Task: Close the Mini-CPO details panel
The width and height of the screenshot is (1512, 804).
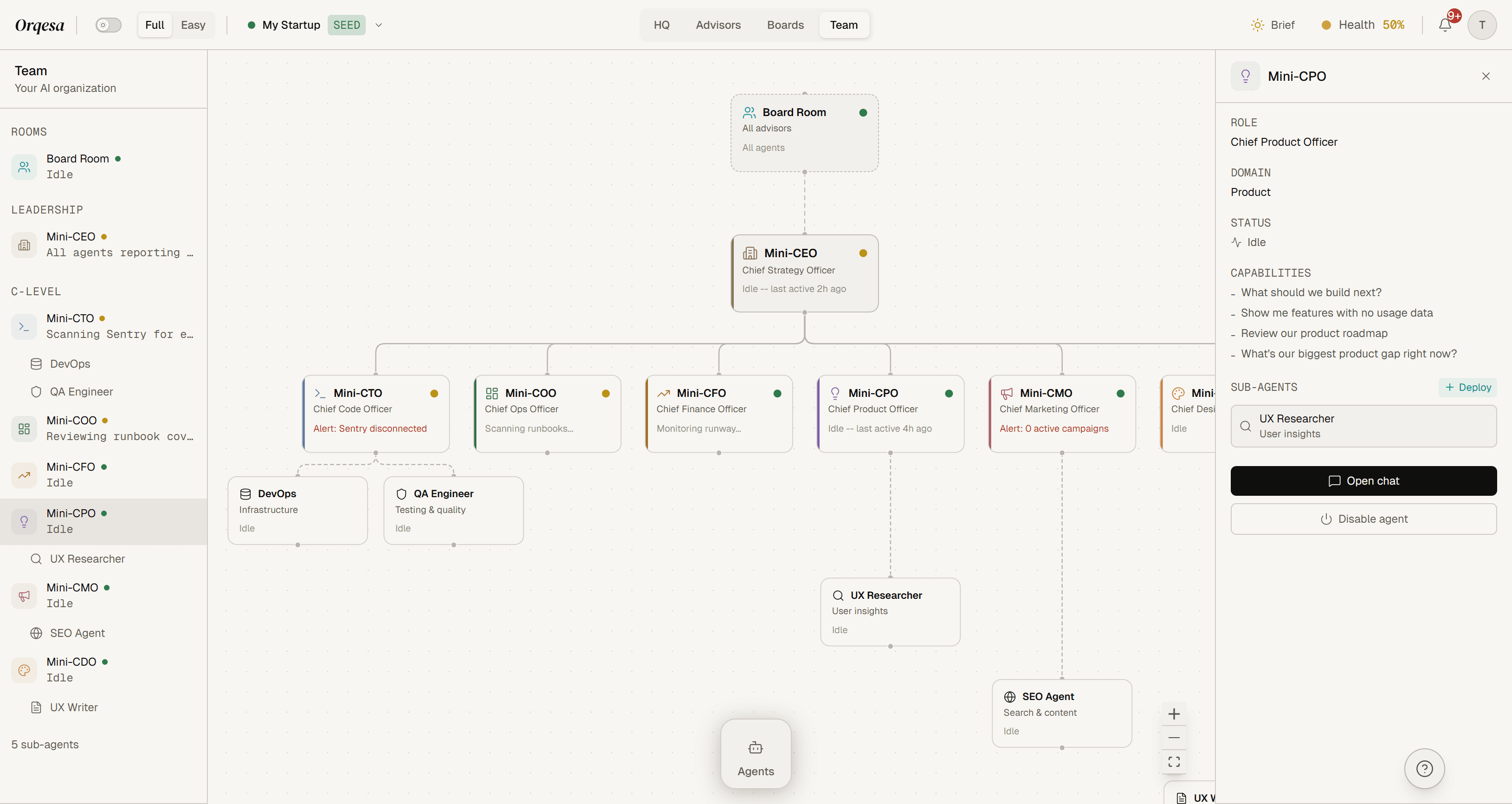Action: point(1486,76)
